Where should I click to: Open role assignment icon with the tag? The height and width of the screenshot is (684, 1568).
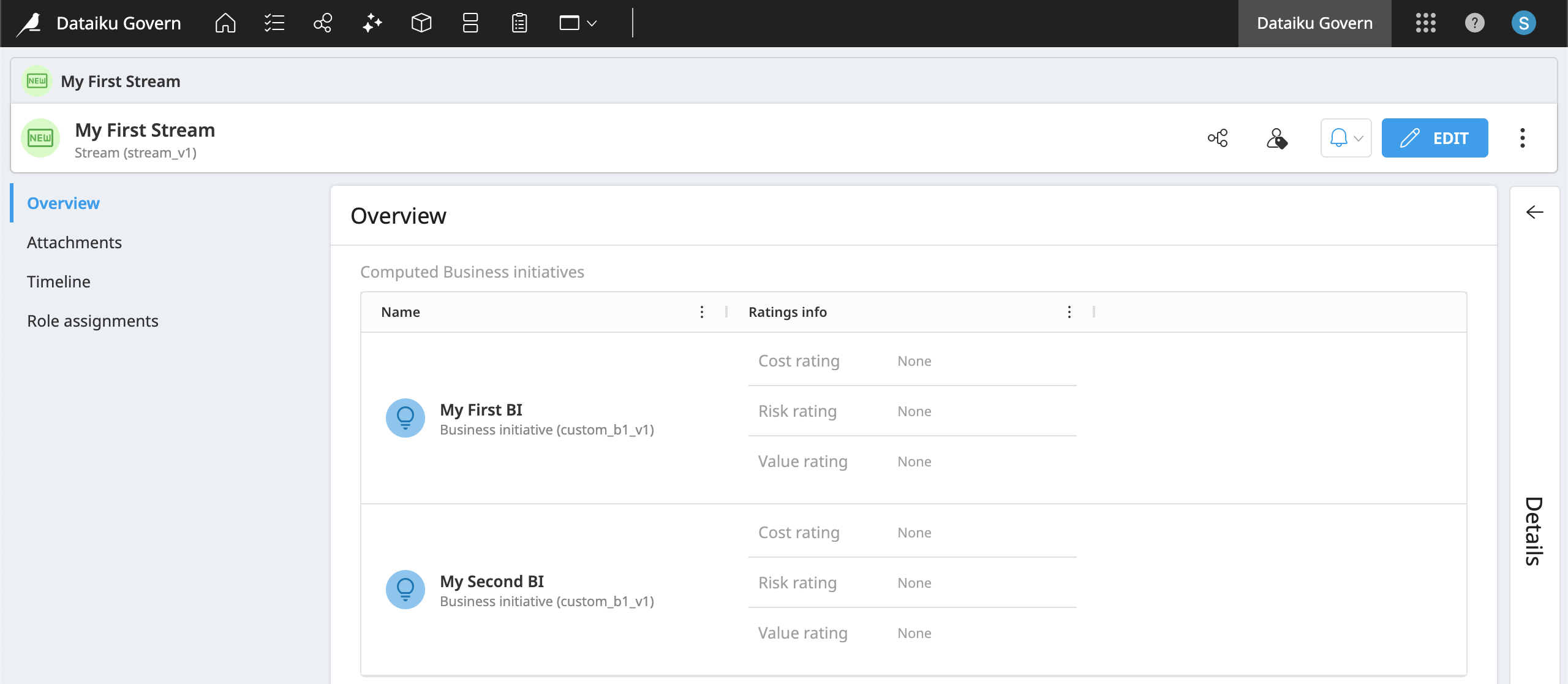click(1276, 138)
